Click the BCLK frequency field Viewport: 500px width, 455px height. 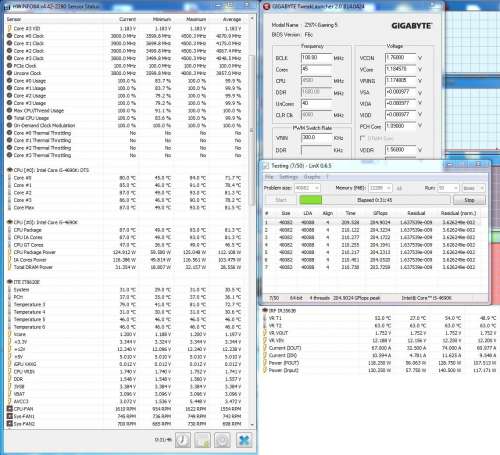[316, 58]
